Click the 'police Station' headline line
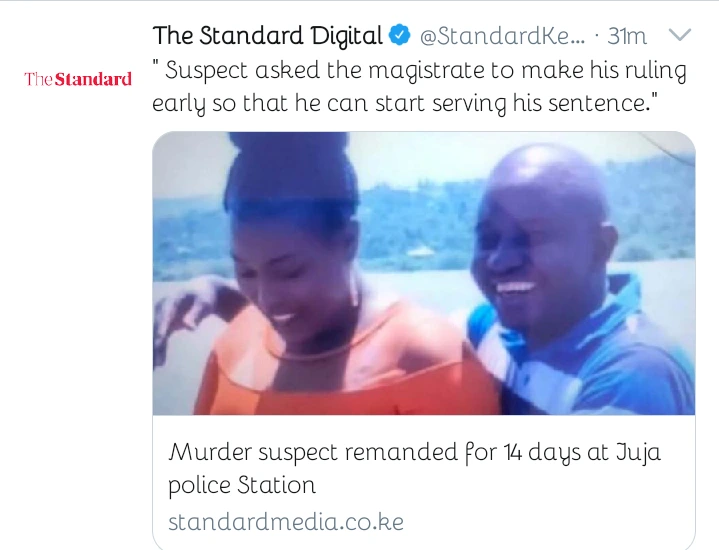The width and height of the screenshot is (719, 550). click(242, 485)
